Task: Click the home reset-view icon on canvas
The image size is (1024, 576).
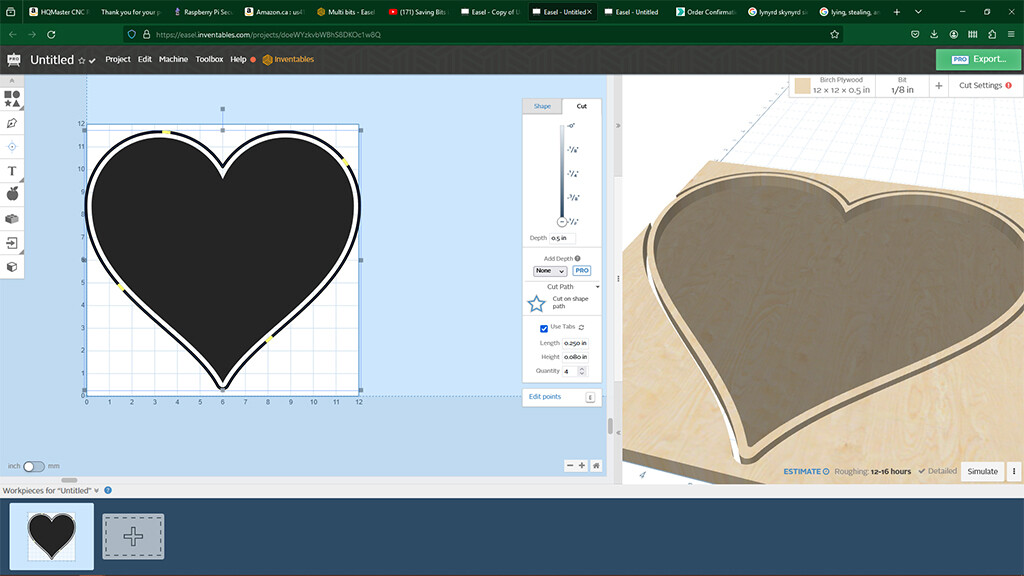Action: [x=596, y=465]
